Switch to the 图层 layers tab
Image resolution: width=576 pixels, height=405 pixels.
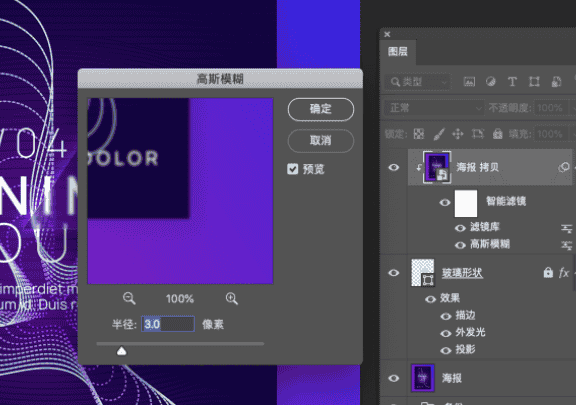(x=398, y=51)
